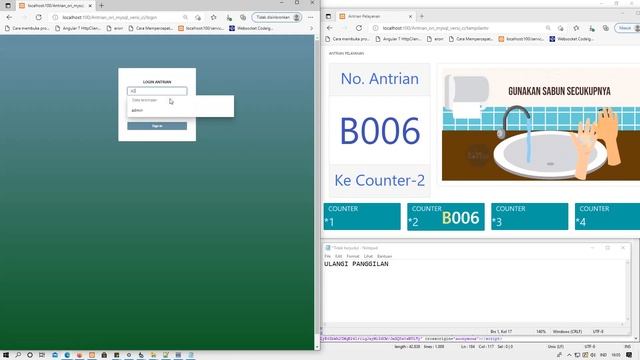This screenshot has width=640, height=360.
Task: Open the left browser settings ellipsis menu
Action: [311, 17]
